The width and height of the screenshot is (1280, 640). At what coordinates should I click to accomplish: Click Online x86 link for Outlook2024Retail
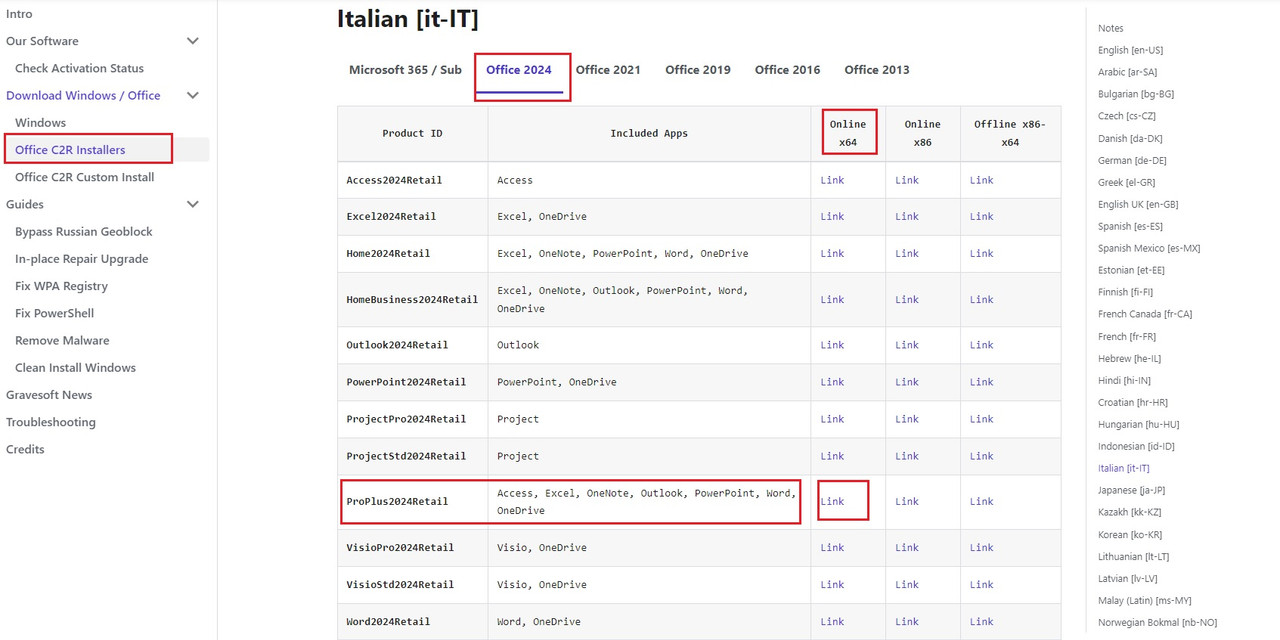pyautogui.click(x=907, y=345)
